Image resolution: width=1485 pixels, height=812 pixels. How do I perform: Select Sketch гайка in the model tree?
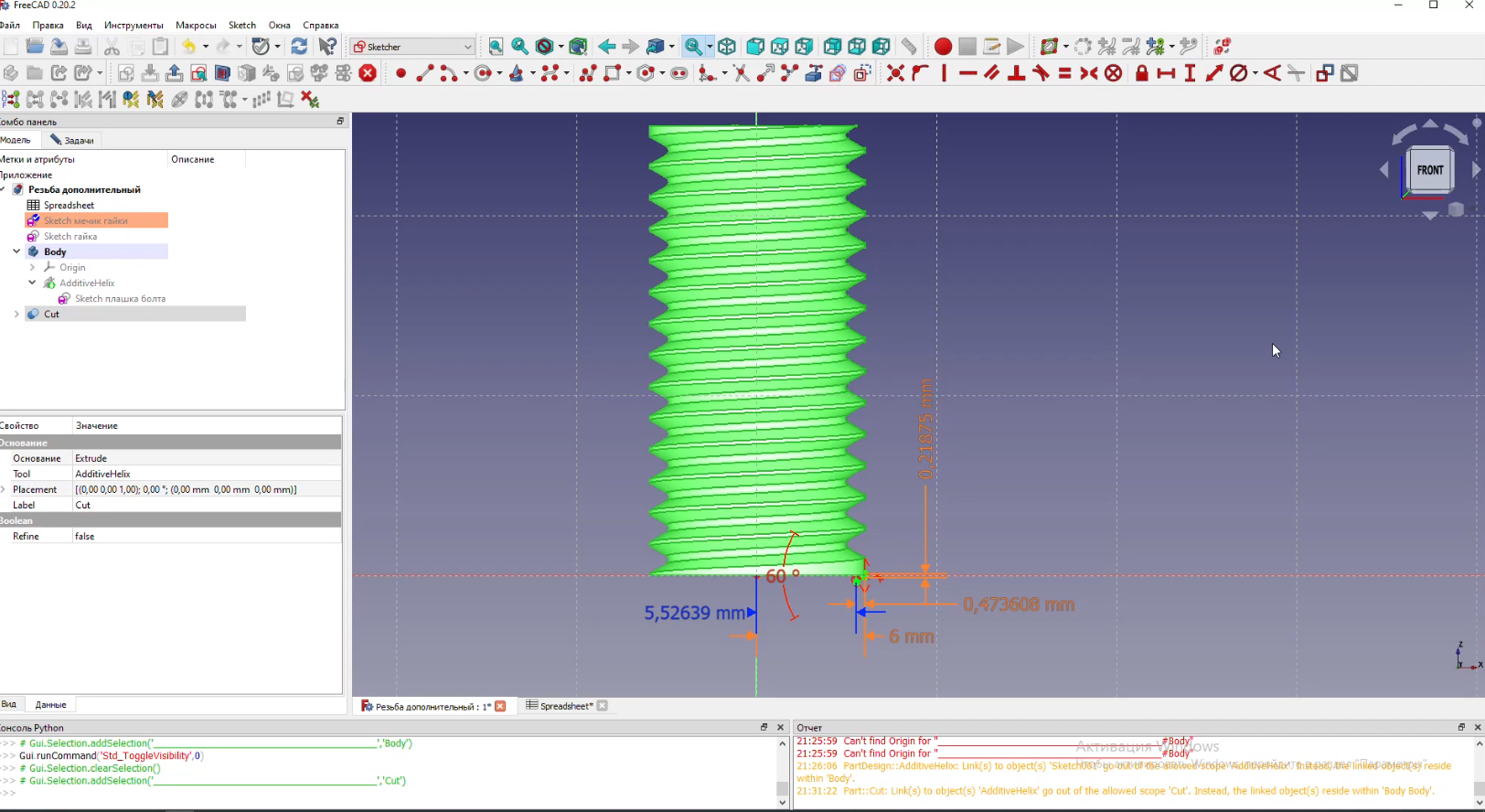coord(70,237)
